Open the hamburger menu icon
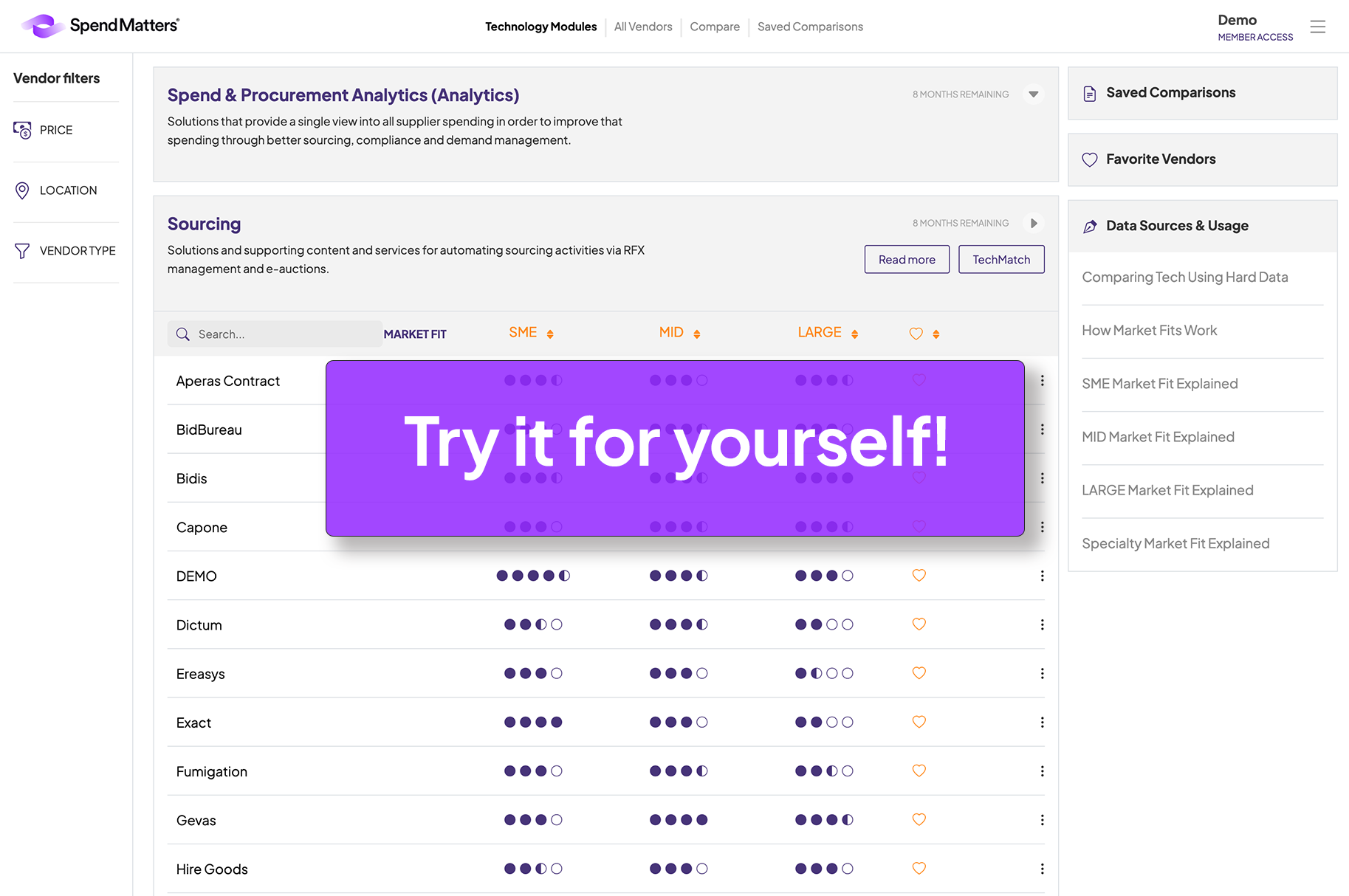The width and height of the screenshot is (1349, 896). coord(1317,27)
